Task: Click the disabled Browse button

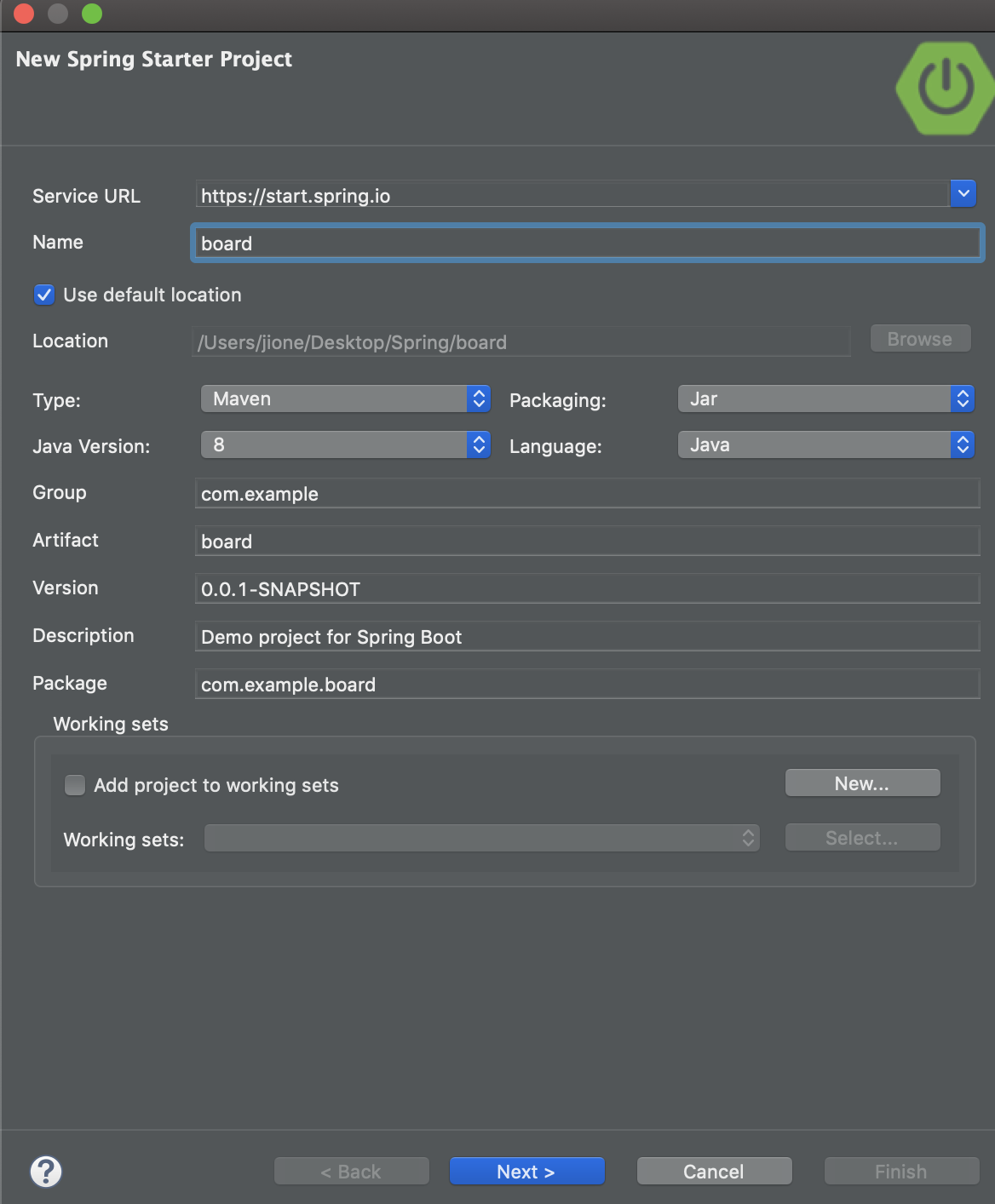Action: (920, 339)
